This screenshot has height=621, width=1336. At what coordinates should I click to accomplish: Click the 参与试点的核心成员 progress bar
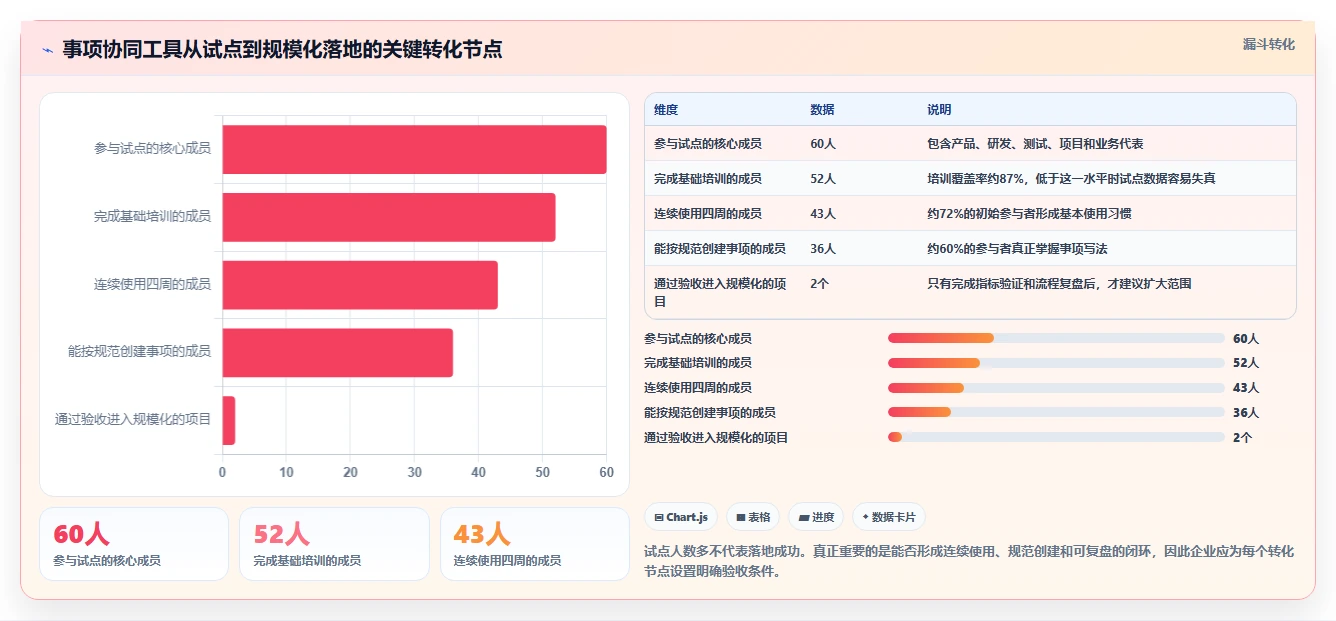pos(1056,338)
